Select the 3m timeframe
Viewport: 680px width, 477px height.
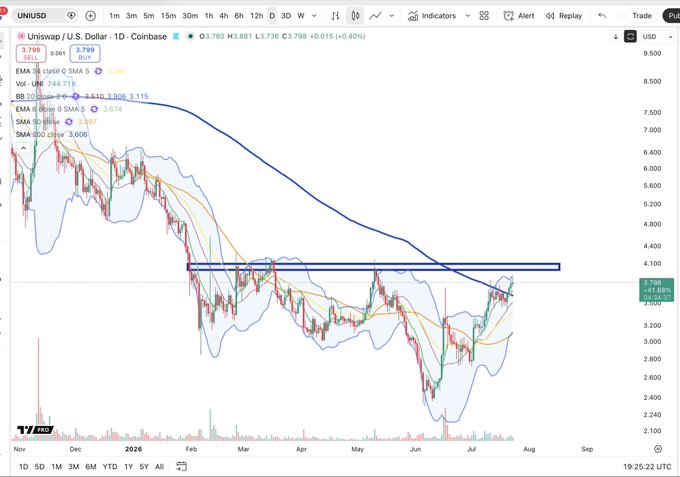[131, 16]
